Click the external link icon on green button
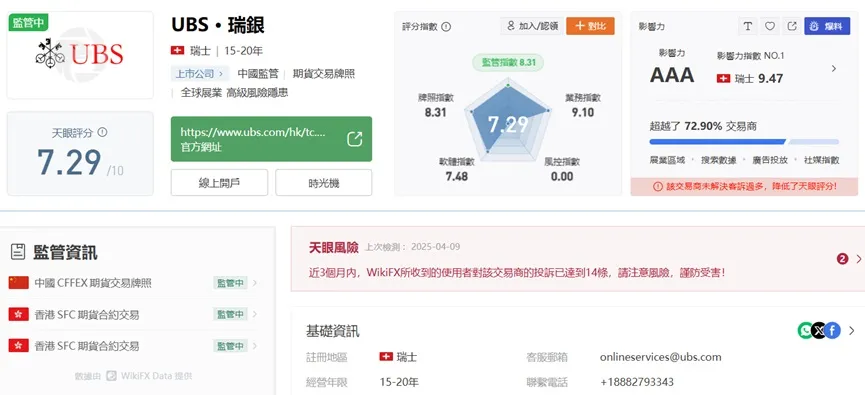The width and height of the screenshot is (865, 395). click(x=355, y=139)
